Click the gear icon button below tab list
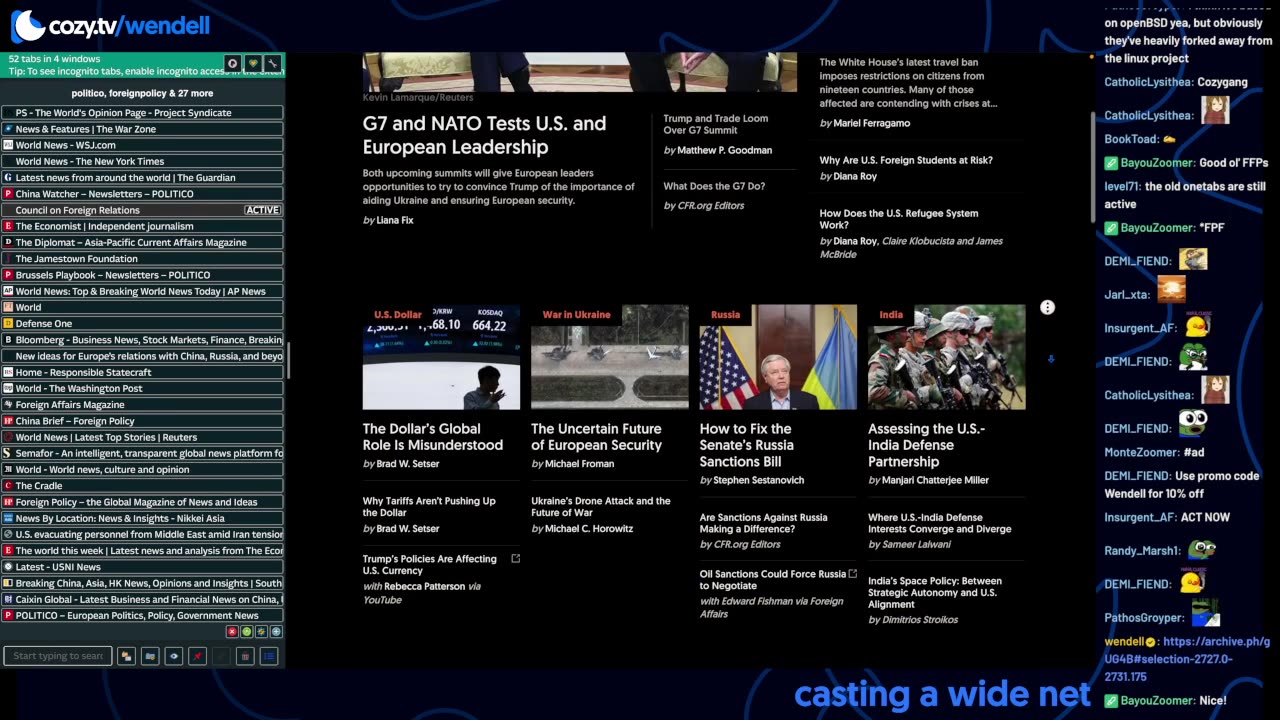 (x=261, y=632)
